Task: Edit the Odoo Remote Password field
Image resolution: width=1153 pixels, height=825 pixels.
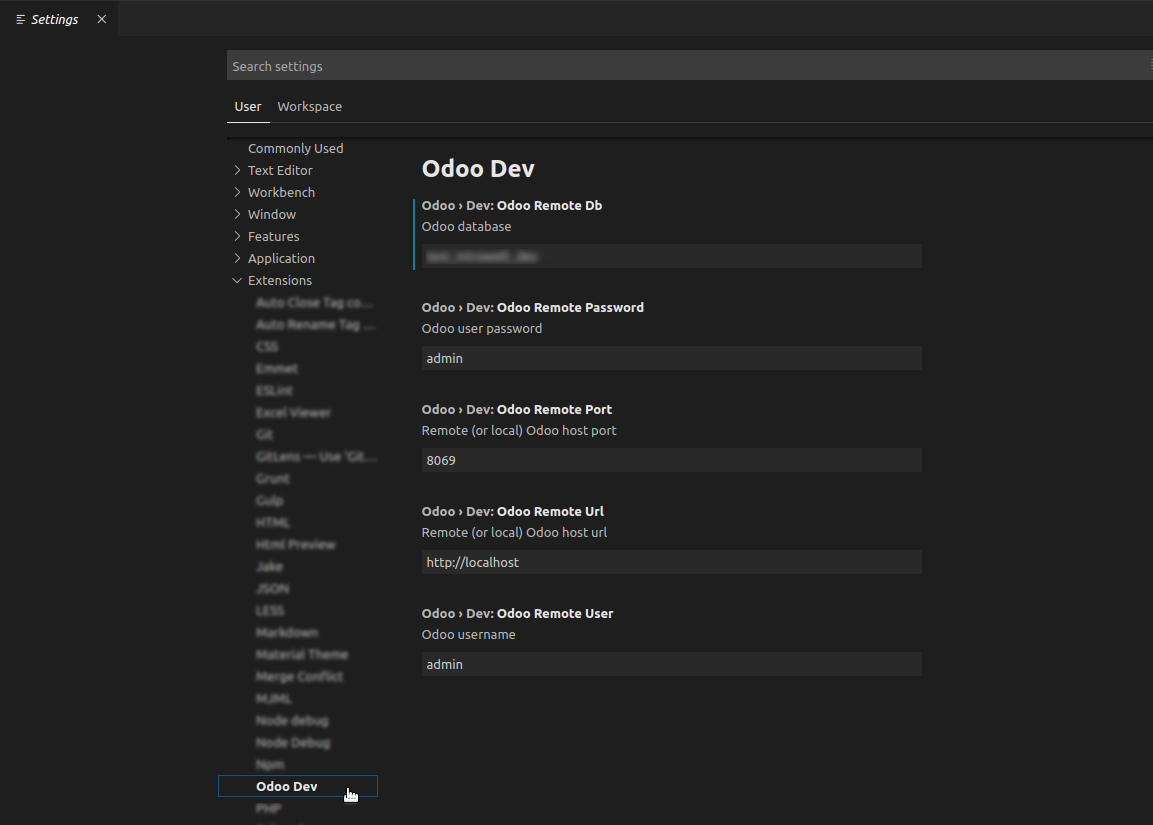Action: 671,359
